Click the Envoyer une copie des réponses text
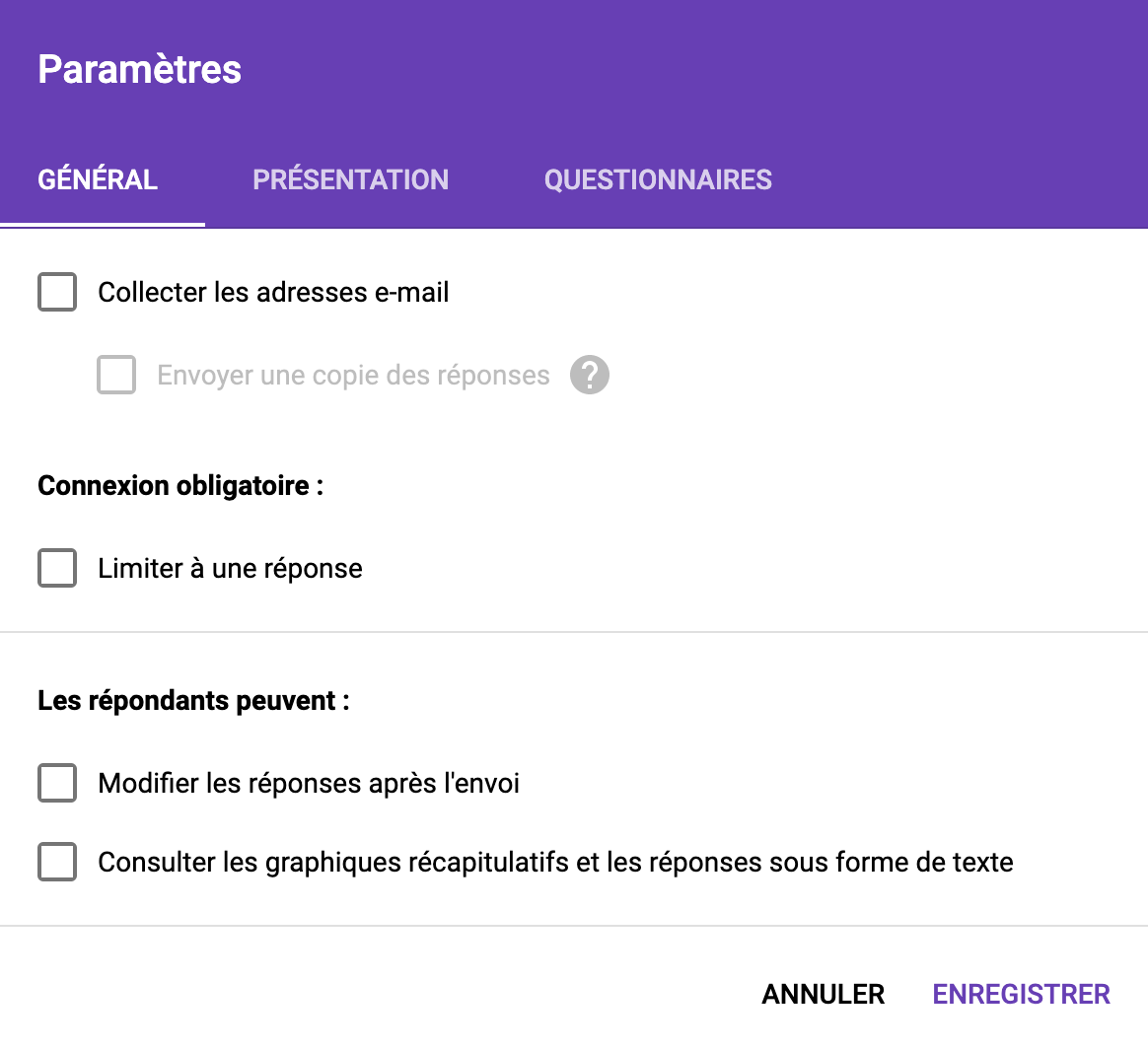The height and width of the screenshot is (1051, 1148). coord(353,375)
